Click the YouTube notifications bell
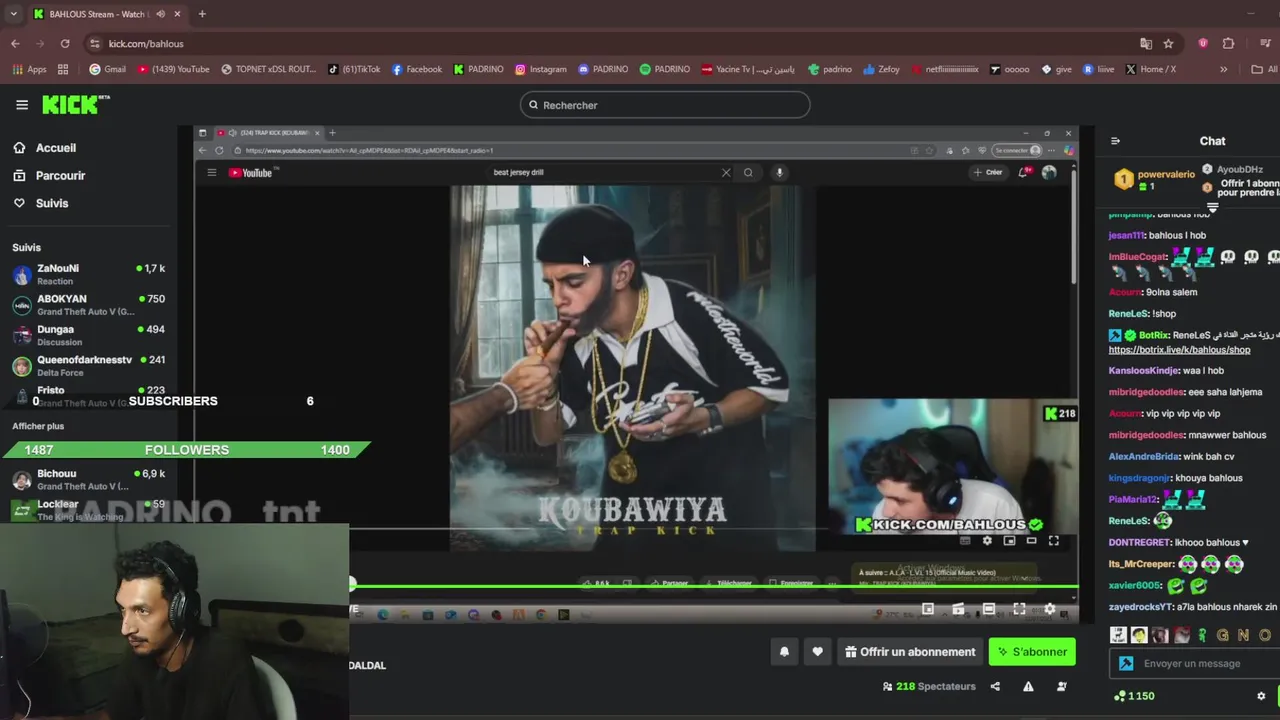Screen dimensions: 1280x720 point(1023,172)
